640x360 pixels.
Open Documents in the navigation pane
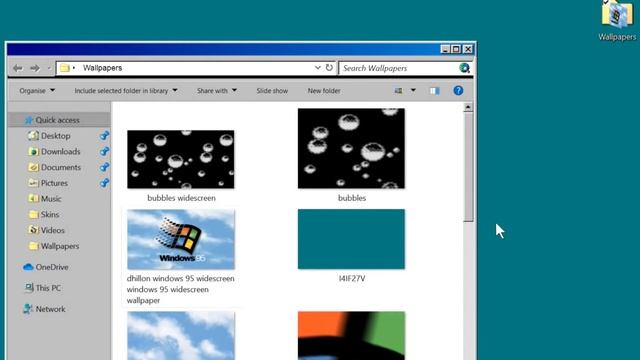[x=61, y=167]
